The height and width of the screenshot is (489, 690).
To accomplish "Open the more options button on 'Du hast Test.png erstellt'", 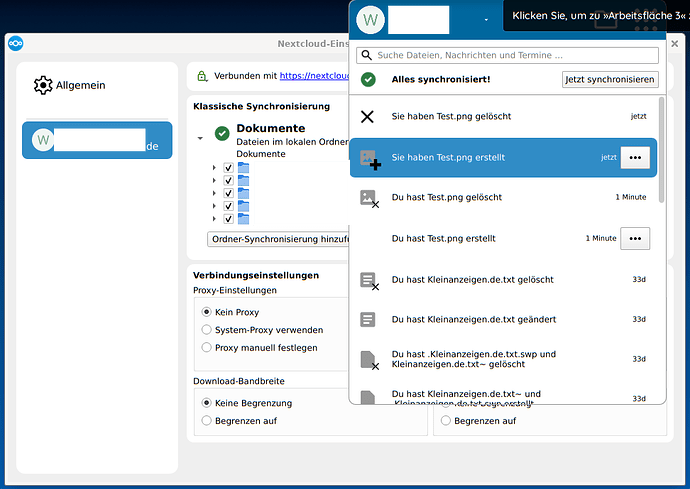I will pyautogui.click(x=635, y=239).
